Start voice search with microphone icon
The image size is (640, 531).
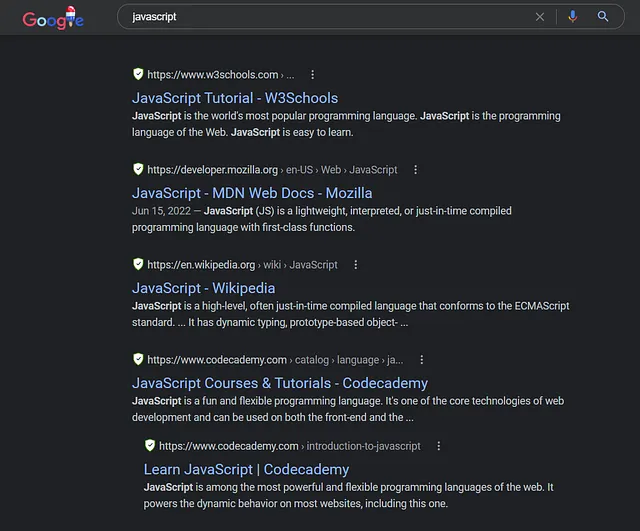tap(573, 17)
